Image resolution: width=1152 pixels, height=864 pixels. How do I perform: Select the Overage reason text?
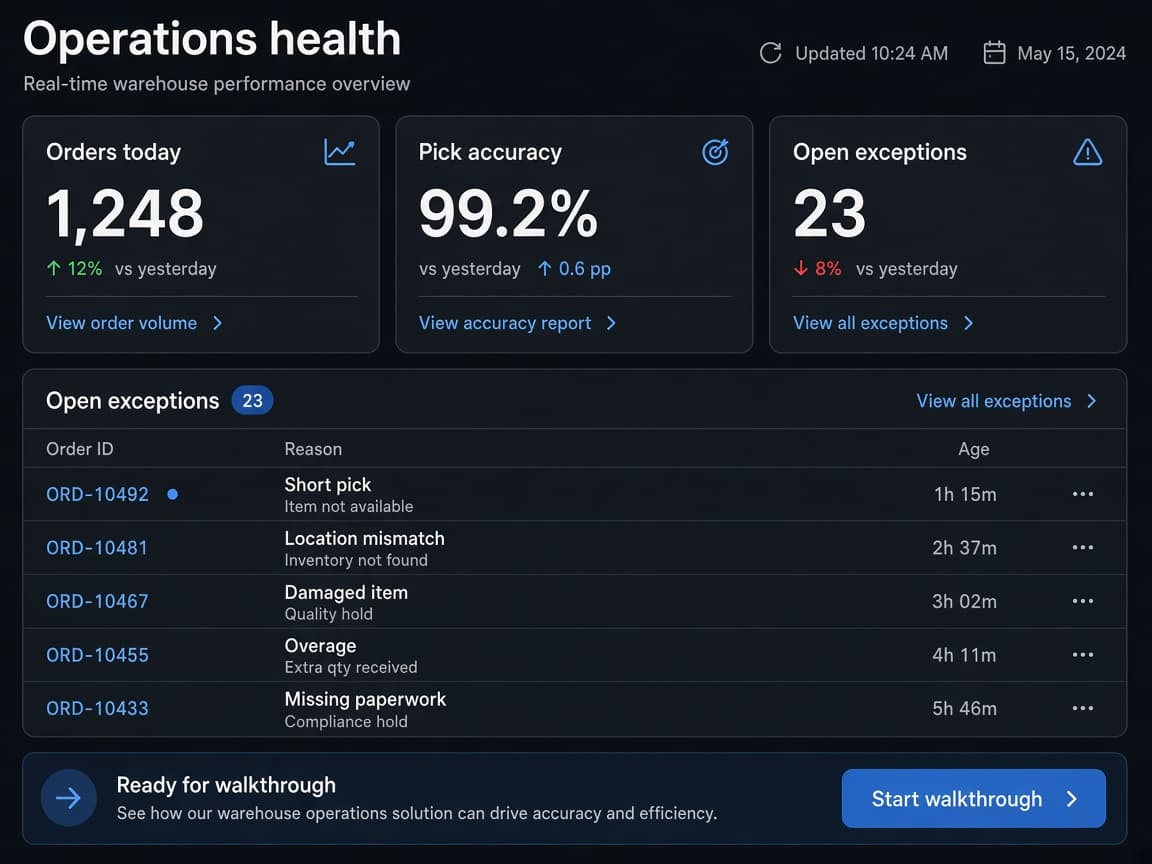[320, 646]
